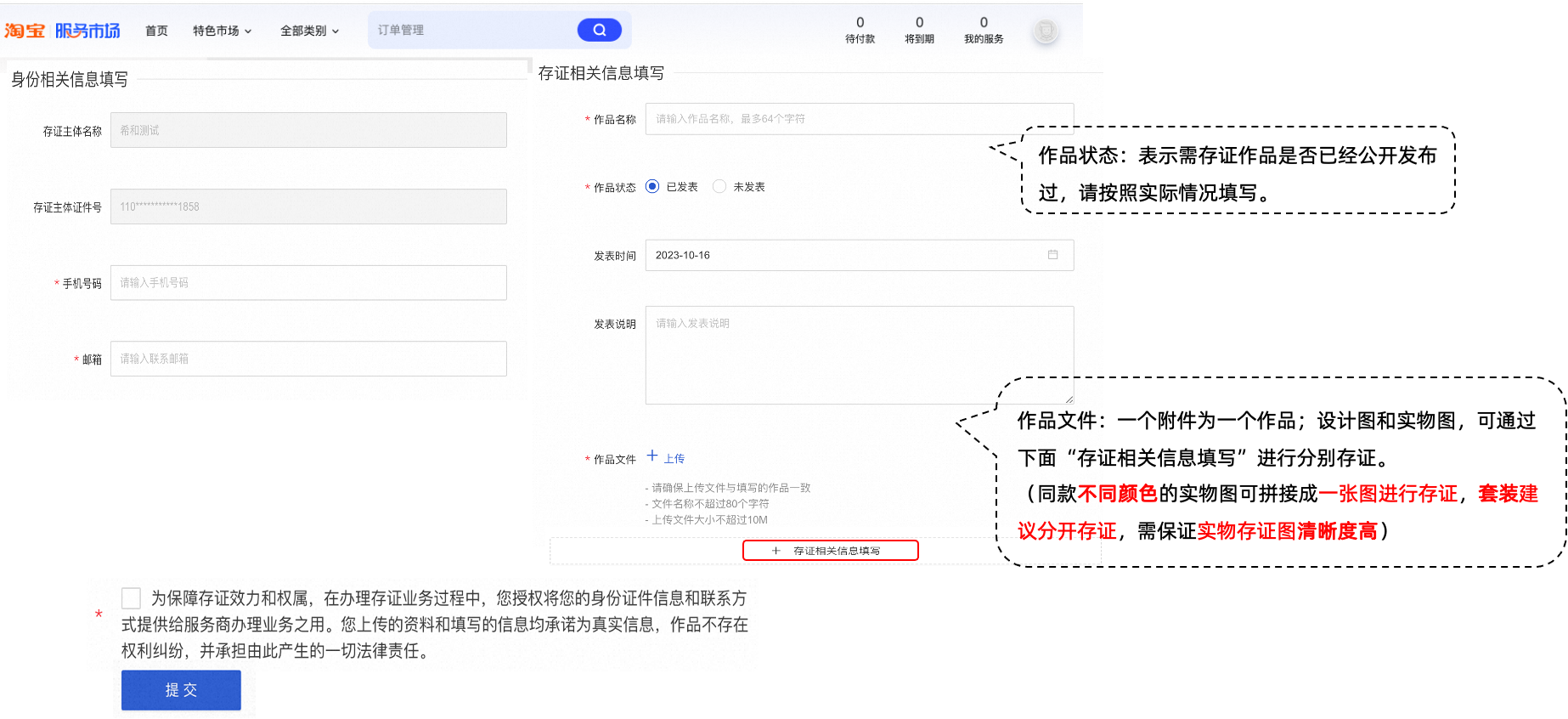Click the 提交 submit button
The image size is (1568, 719).
click(181, 690)
